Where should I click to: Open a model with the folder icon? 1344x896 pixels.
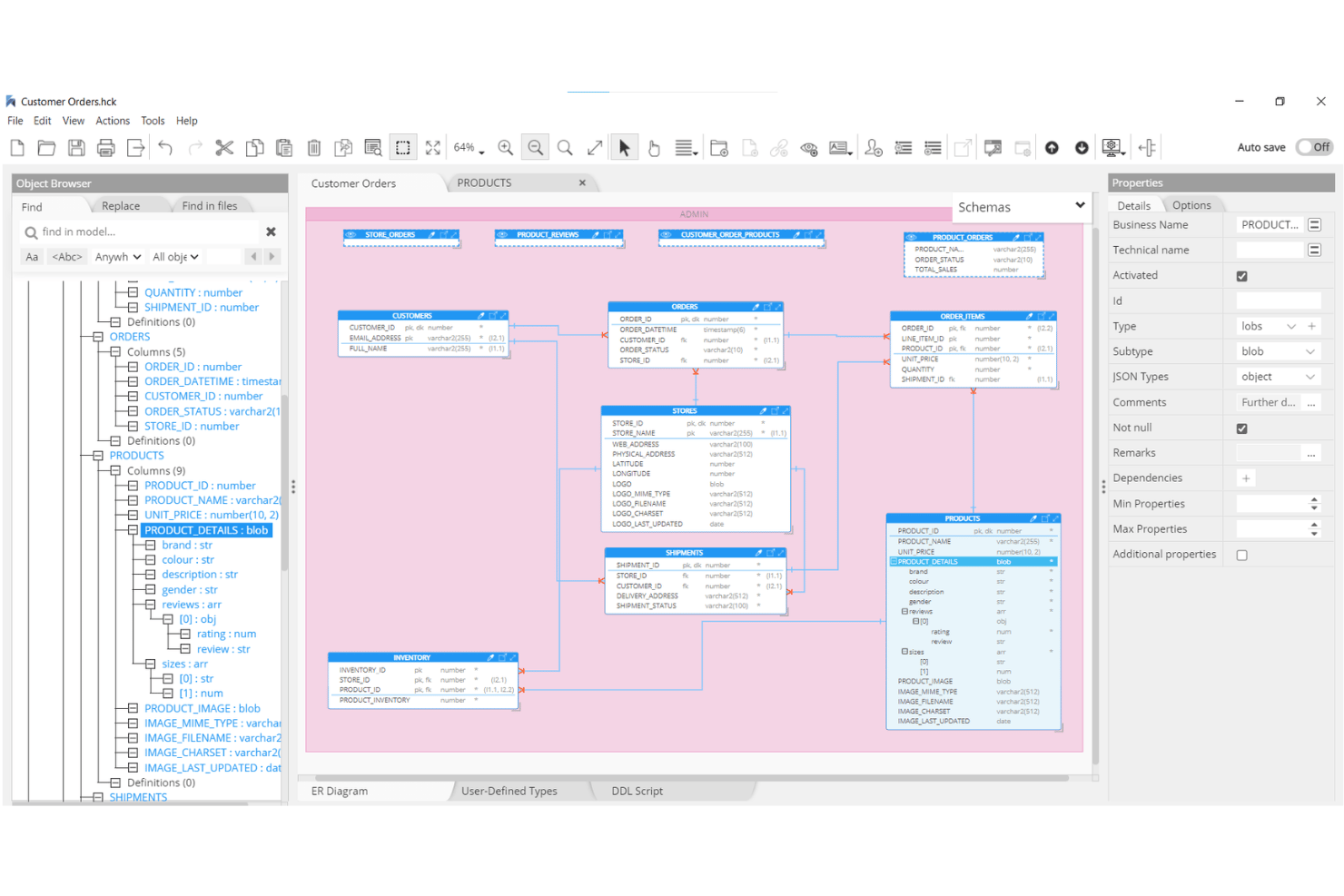coord(46,148)
